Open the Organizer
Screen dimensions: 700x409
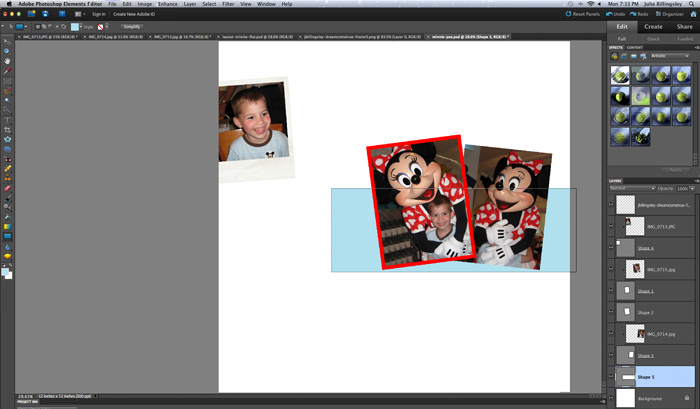(x=669, y=14)
